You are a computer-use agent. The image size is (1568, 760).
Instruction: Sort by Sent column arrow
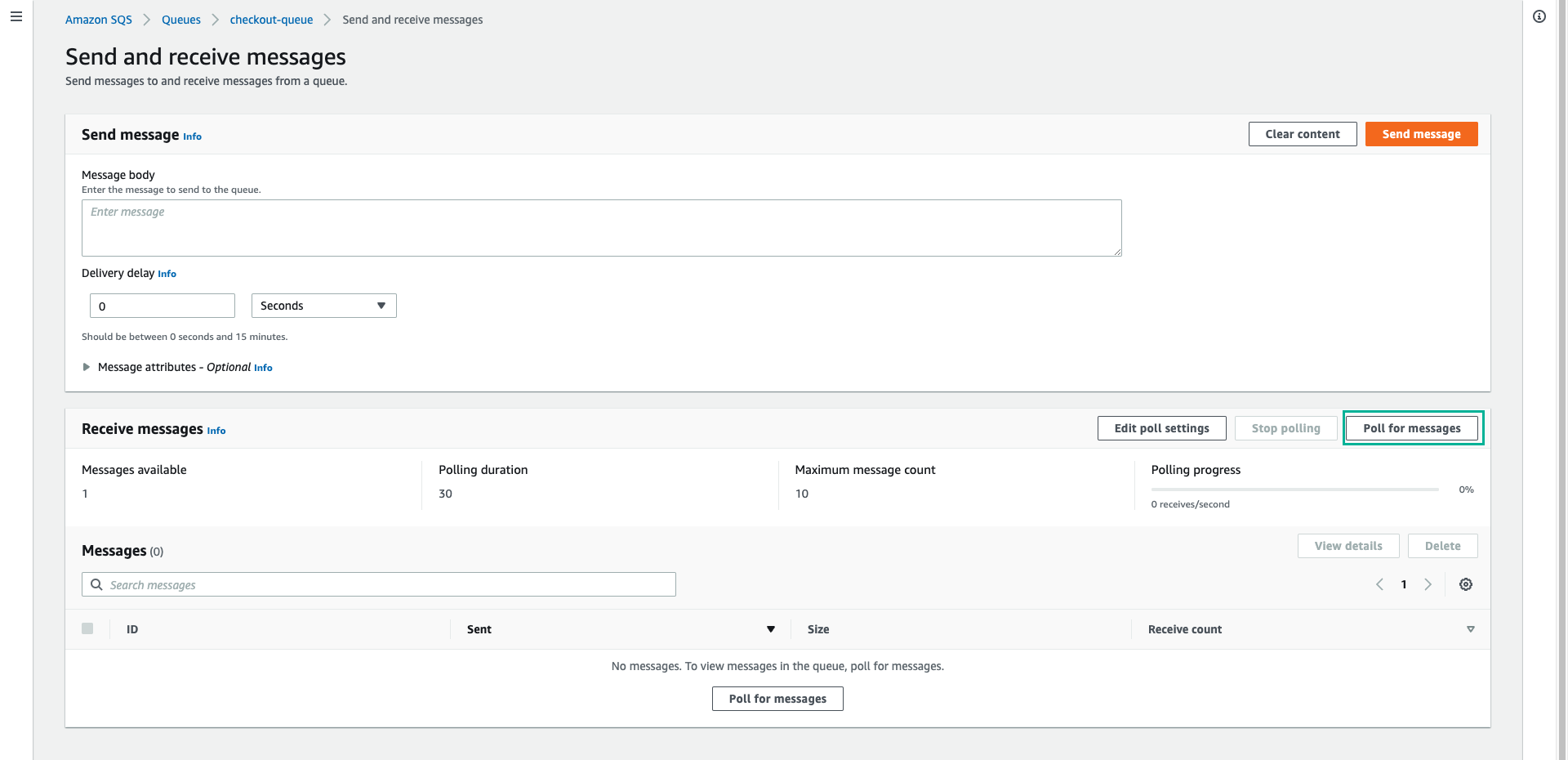(x=770, y=629)
